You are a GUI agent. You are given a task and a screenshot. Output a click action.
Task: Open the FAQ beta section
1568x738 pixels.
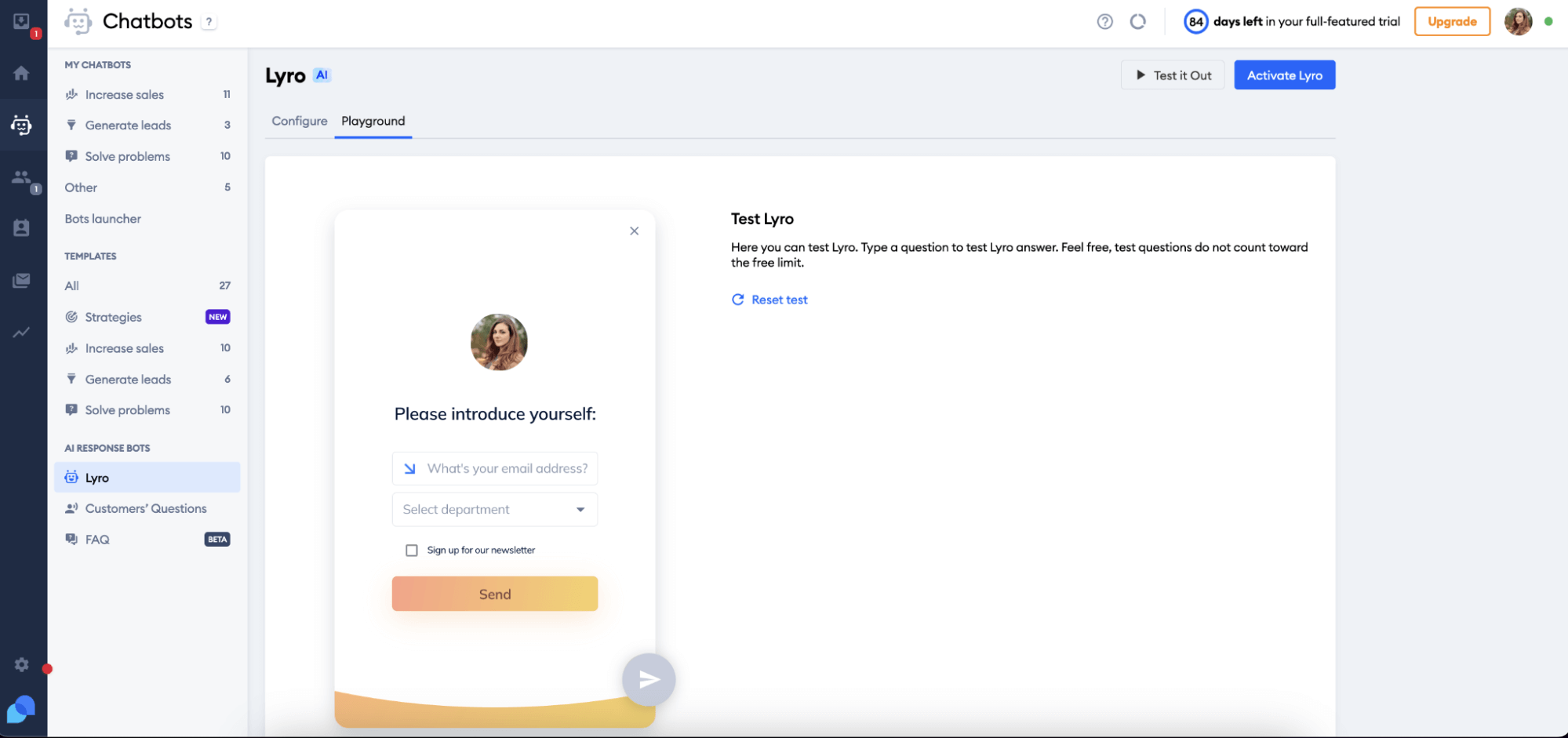click(x=147, y=540)
